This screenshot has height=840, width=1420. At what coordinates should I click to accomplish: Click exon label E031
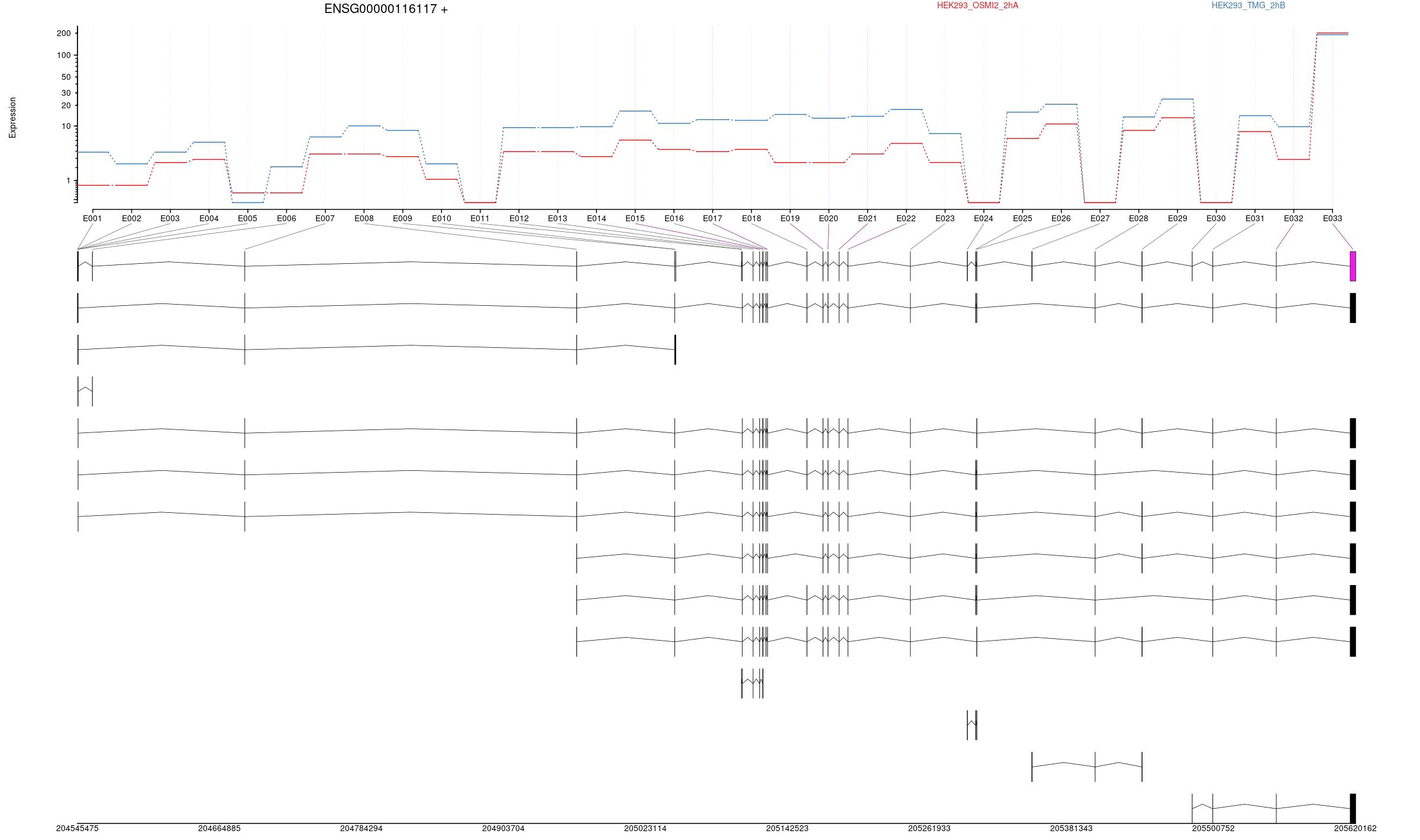point(1255,218)
